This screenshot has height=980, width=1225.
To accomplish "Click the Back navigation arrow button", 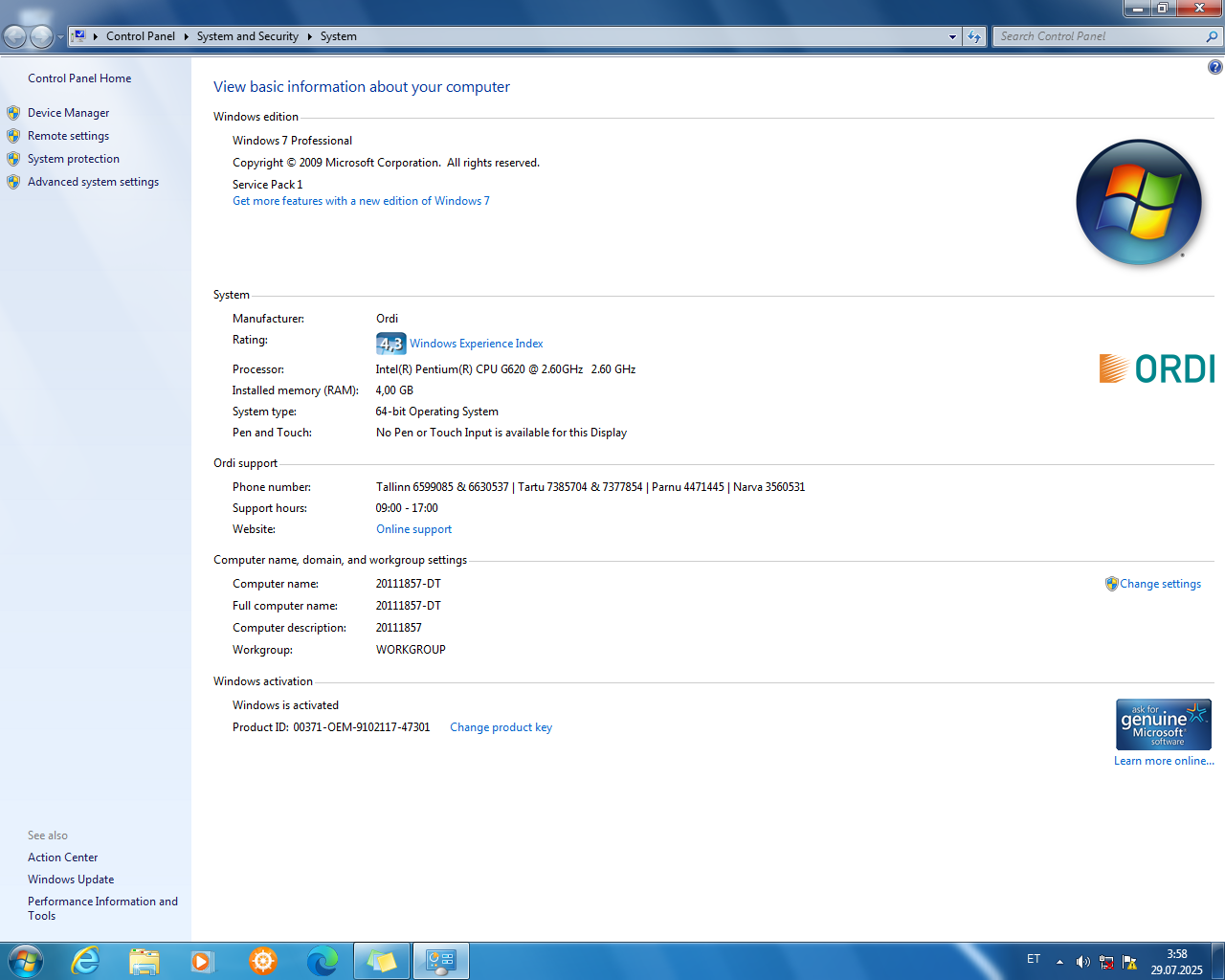I will pos(15,36).
